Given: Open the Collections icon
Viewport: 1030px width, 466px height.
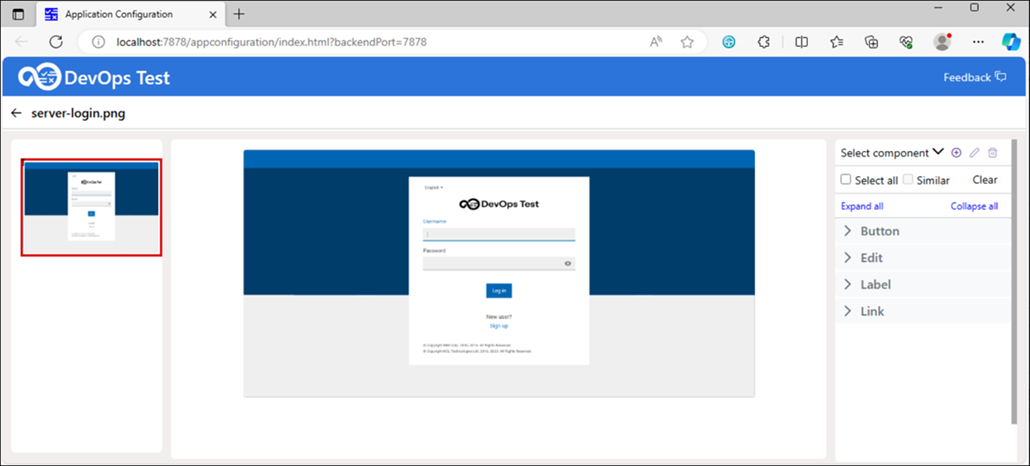Looking at the screenshot, I should pyautogui.click(x=872, y=42).
